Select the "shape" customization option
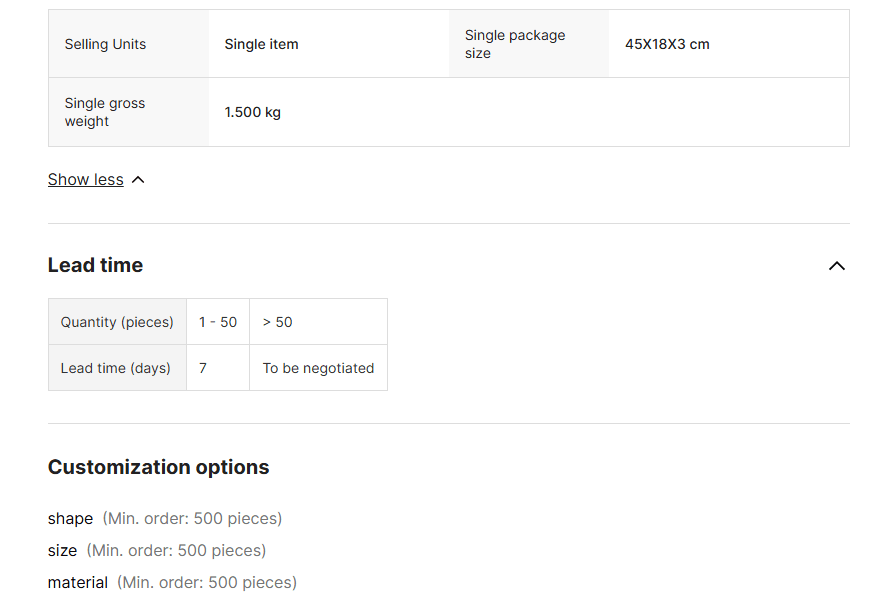The image size is (879, 602). [x=70, y=519]
